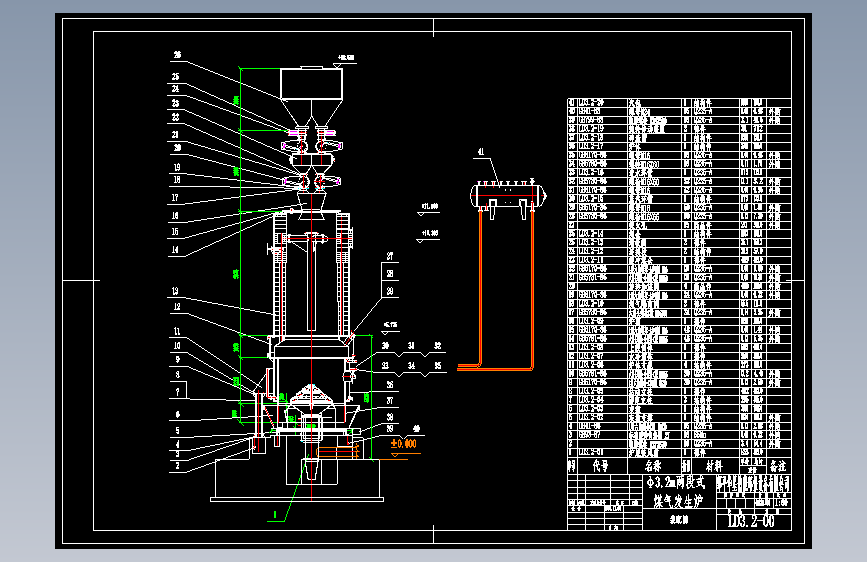
Task: Click part callout number 25 on the drawing
Action: pyautogui.click(x=175, y=77)
